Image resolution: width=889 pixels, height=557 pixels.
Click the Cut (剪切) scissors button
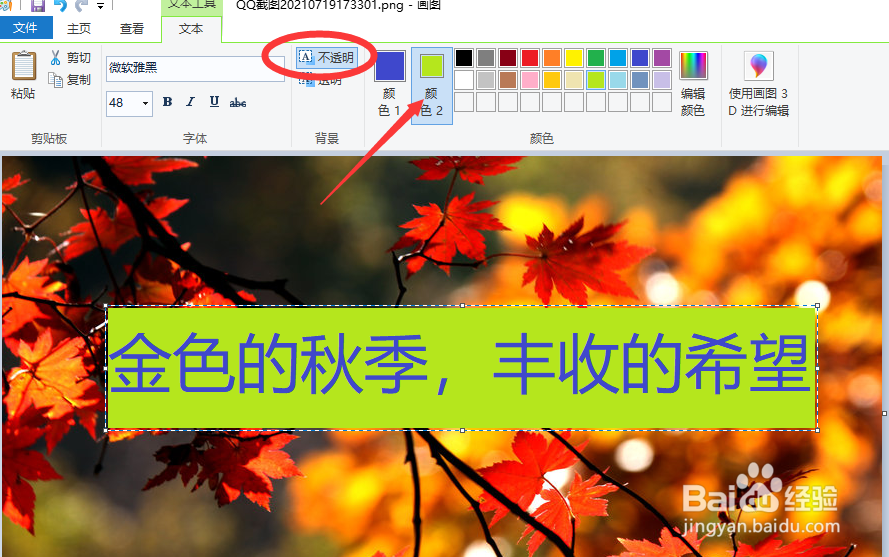pyautogui.click(x=70, y=57)
